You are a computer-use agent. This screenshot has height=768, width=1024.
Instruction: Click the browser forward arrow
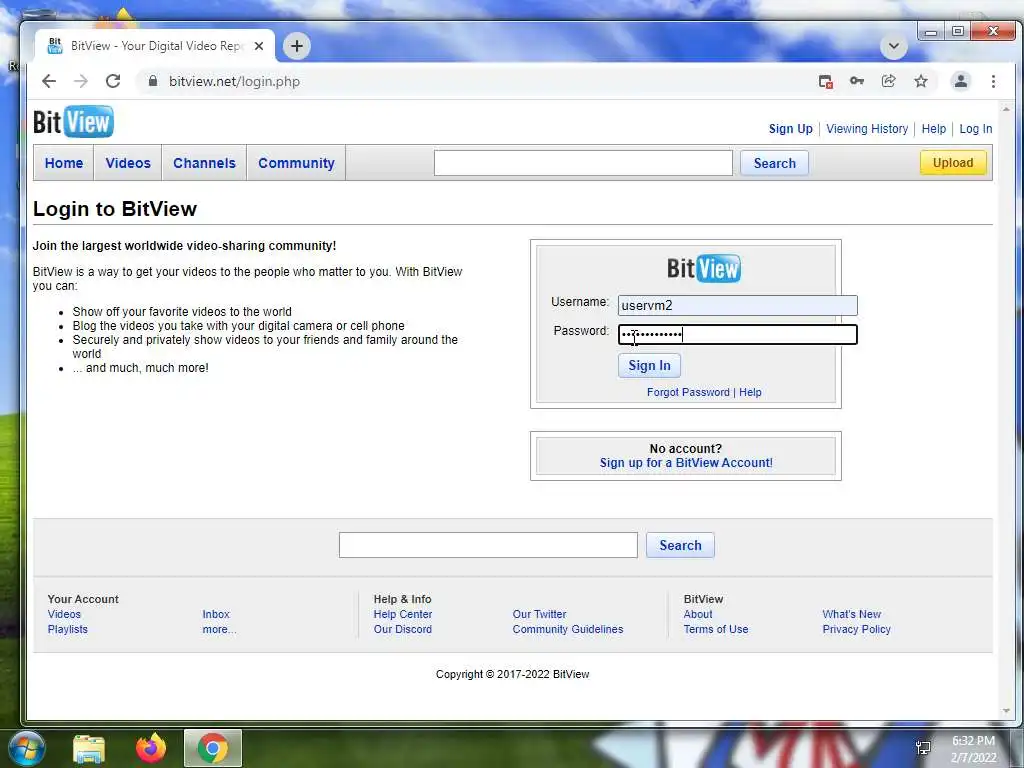tap(81, 81)
